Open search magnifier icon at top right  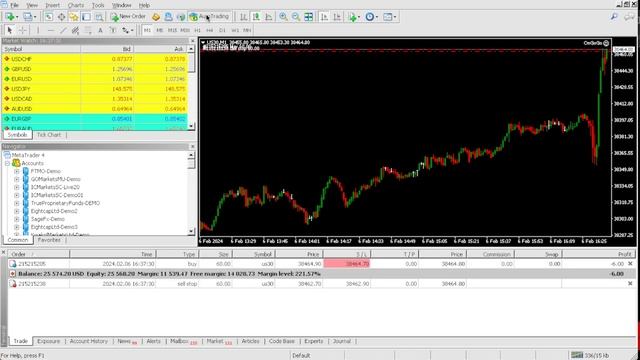point(614,17)
